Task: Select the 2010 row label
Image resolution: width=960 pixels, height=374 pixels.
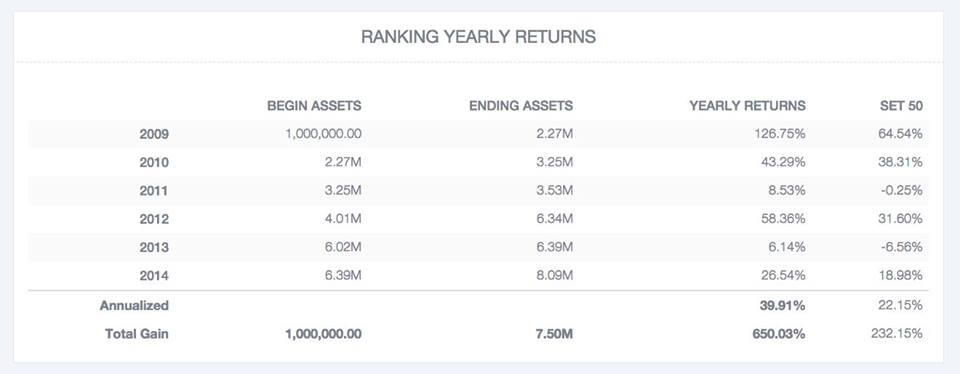Action: [154, 163]
